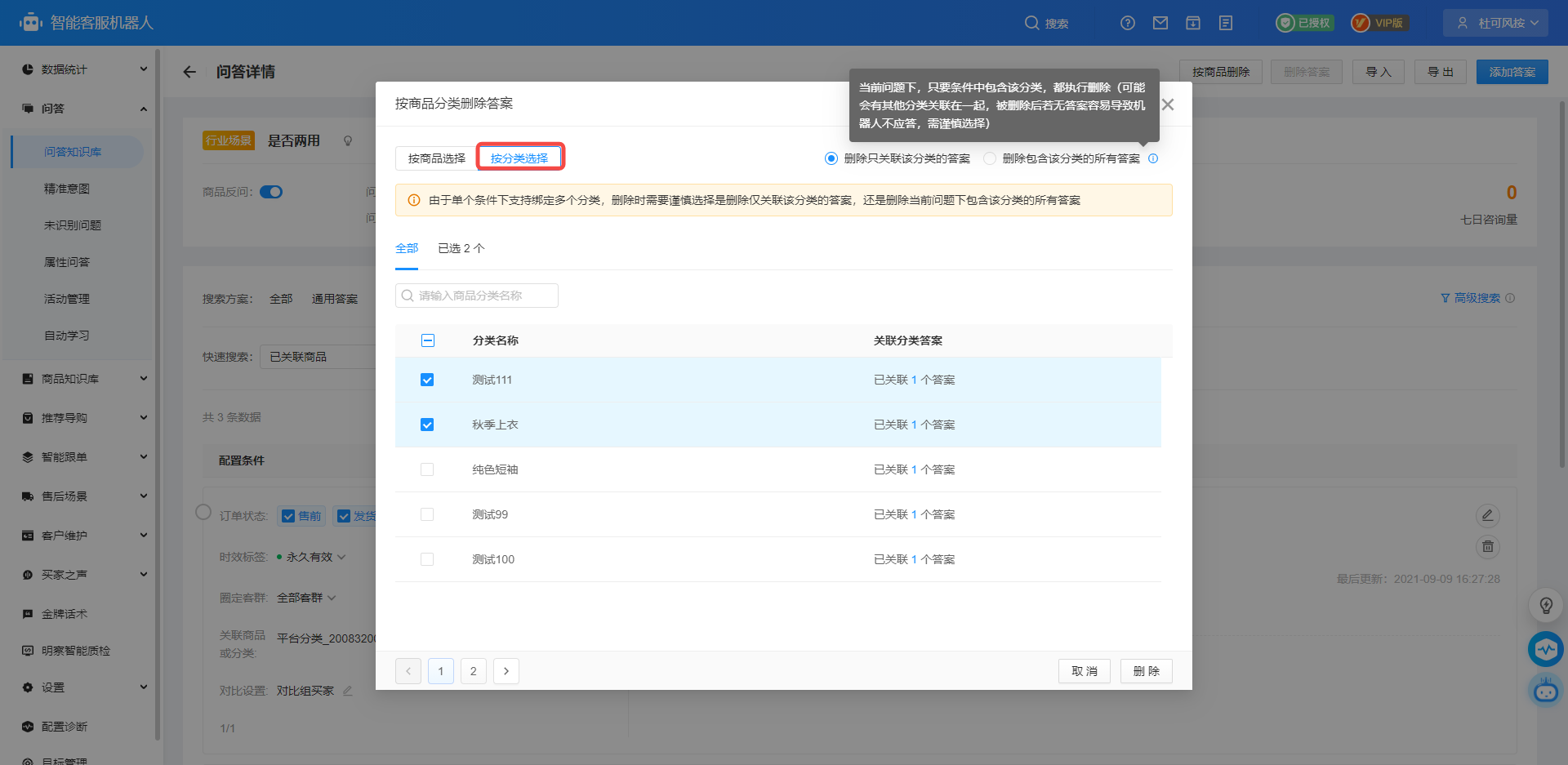Click the info icon next to 删除包含该分类的所有答案

click(x=1153, y=158)
